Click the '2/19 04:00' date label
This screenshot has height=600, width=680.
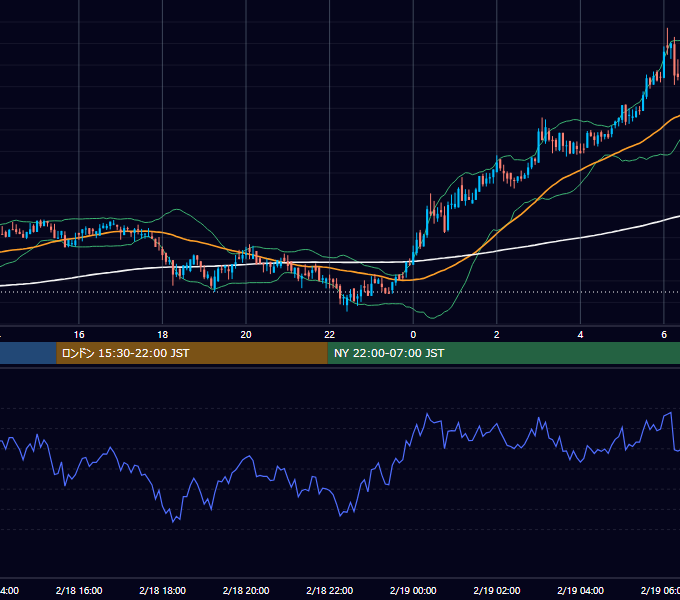coord(580,590)
